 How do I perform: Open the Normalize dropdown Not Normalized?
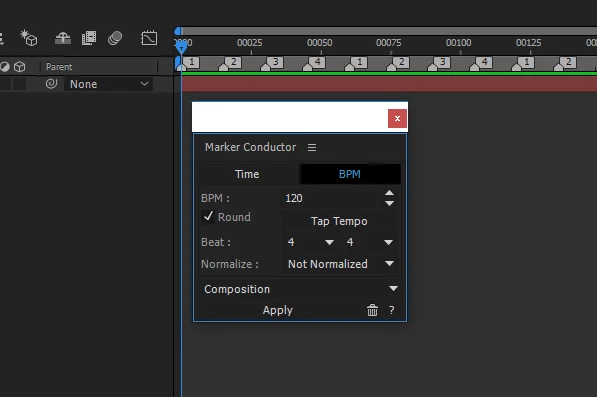point(340,264)
